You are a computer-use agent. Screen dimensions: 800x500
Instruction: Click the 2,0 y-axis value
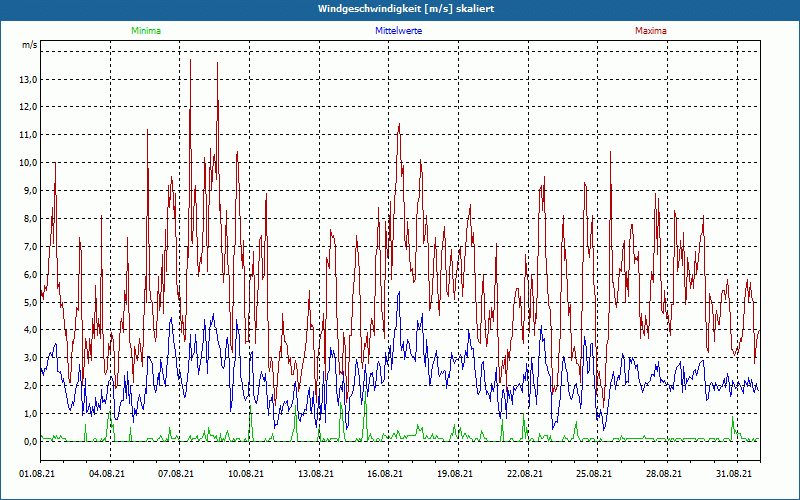[30, 386]
